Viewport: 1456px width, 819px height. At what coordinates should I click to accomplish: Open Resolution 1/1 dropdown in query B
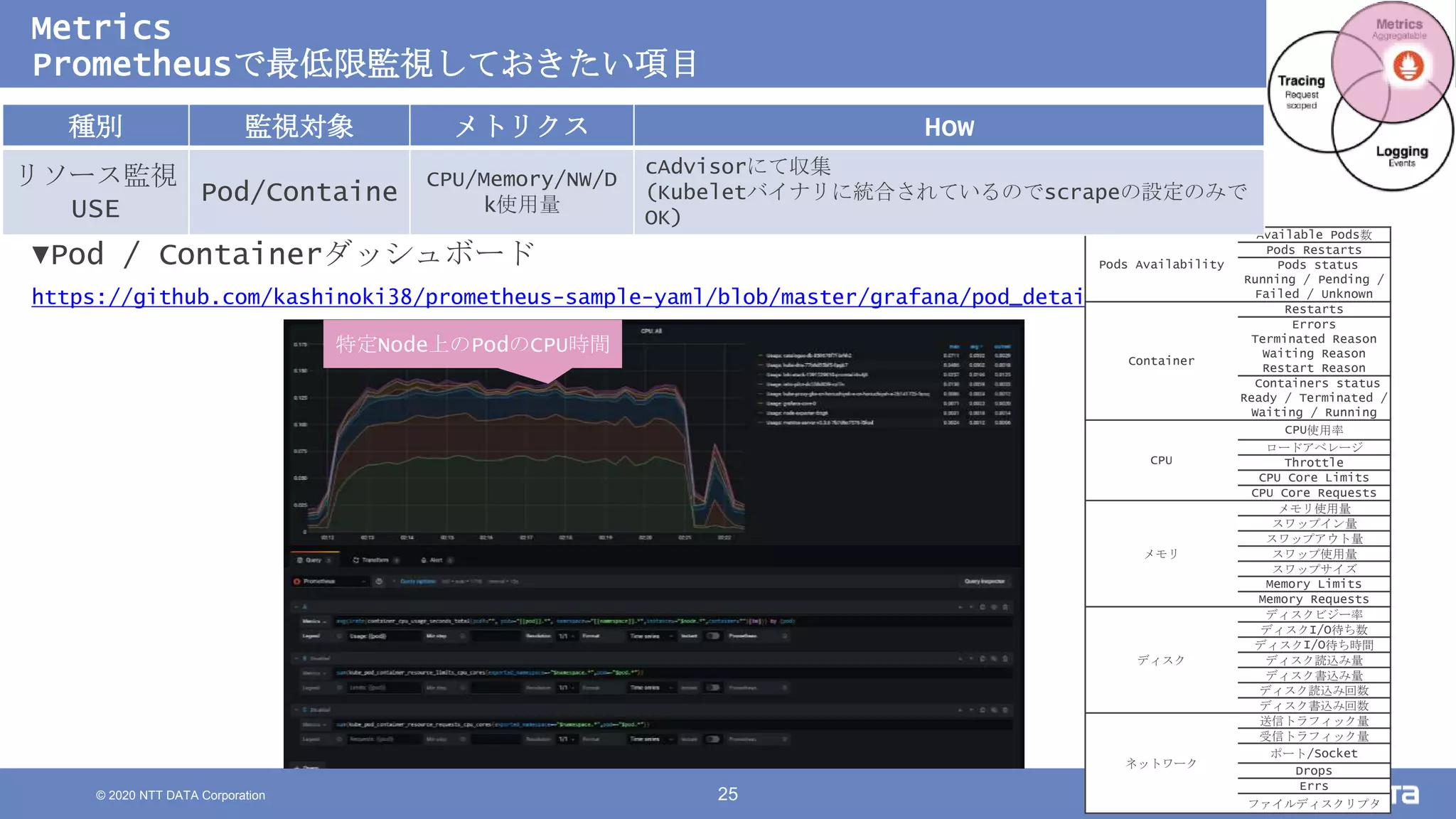(x=566, y=687)
